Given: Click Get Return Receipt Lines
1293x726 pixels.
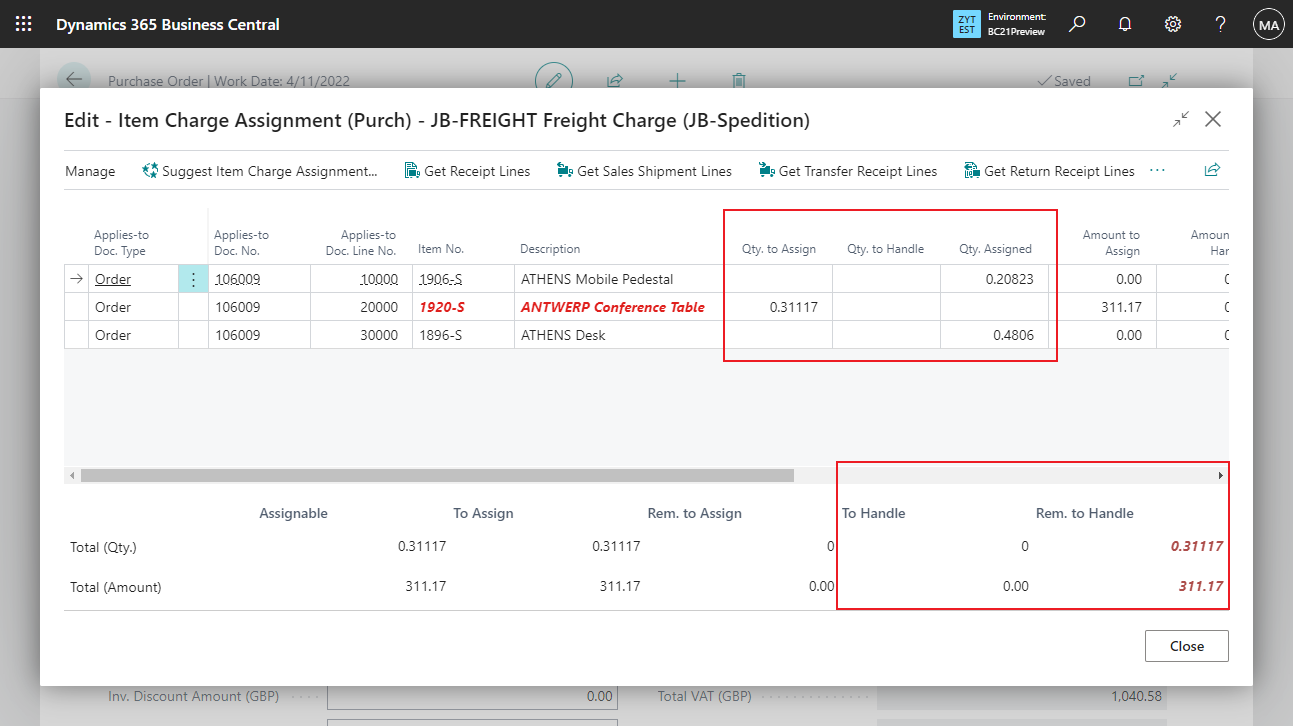Looking at the screenshot, I should point(1049,171).
